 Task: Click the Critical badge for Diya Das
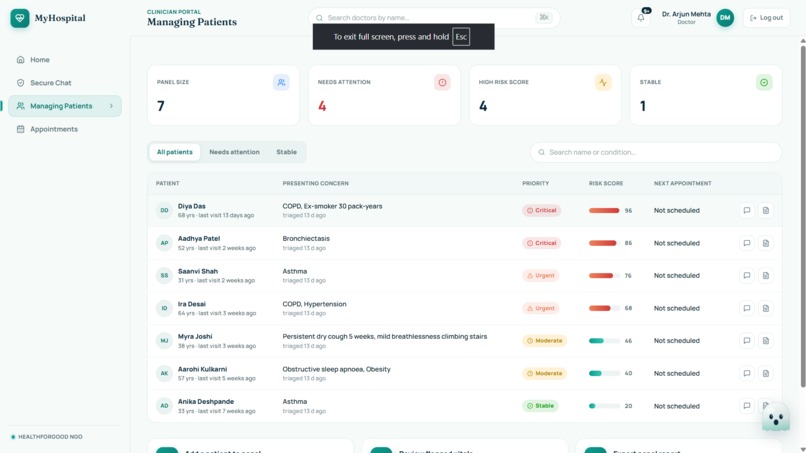(x=541, y=210)
